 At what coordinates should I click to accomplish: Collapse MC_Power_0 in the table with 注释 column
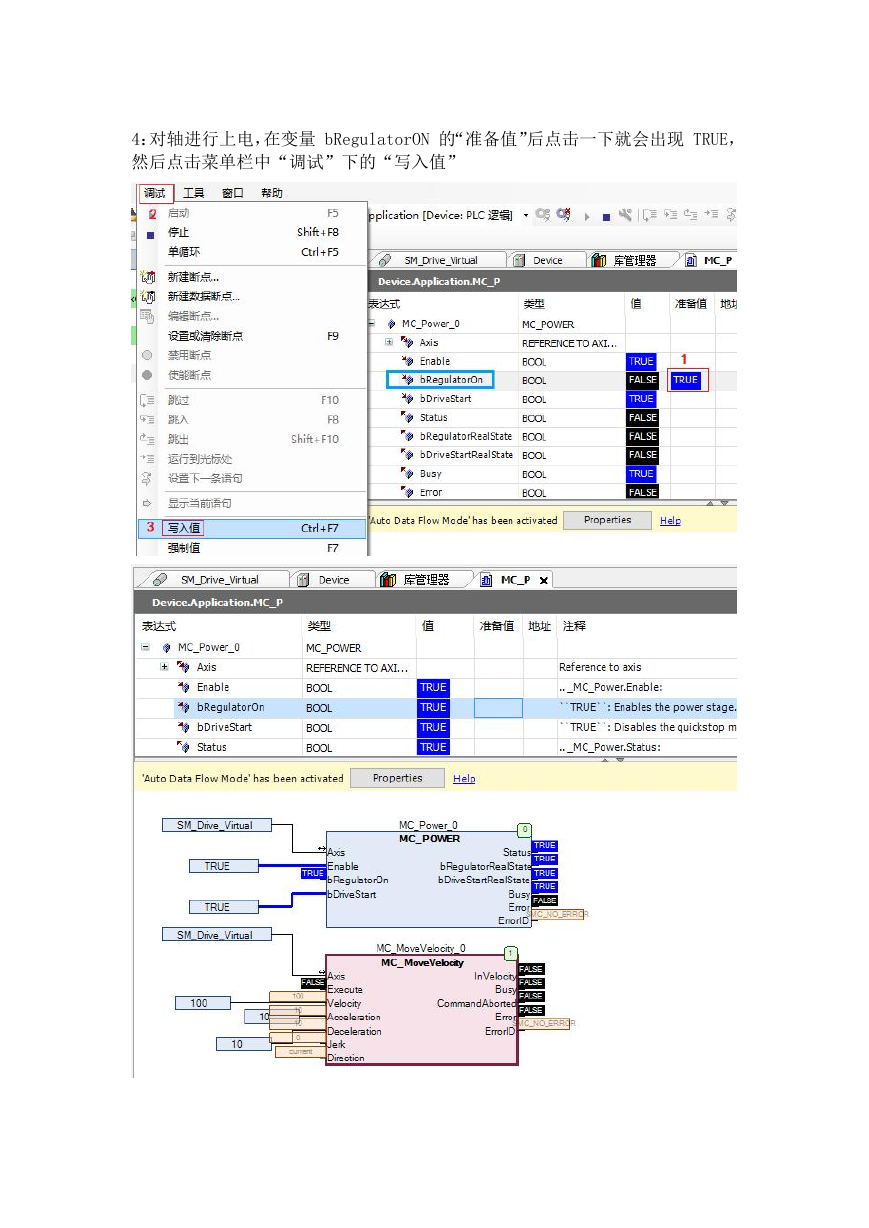(x=145, y=648)
